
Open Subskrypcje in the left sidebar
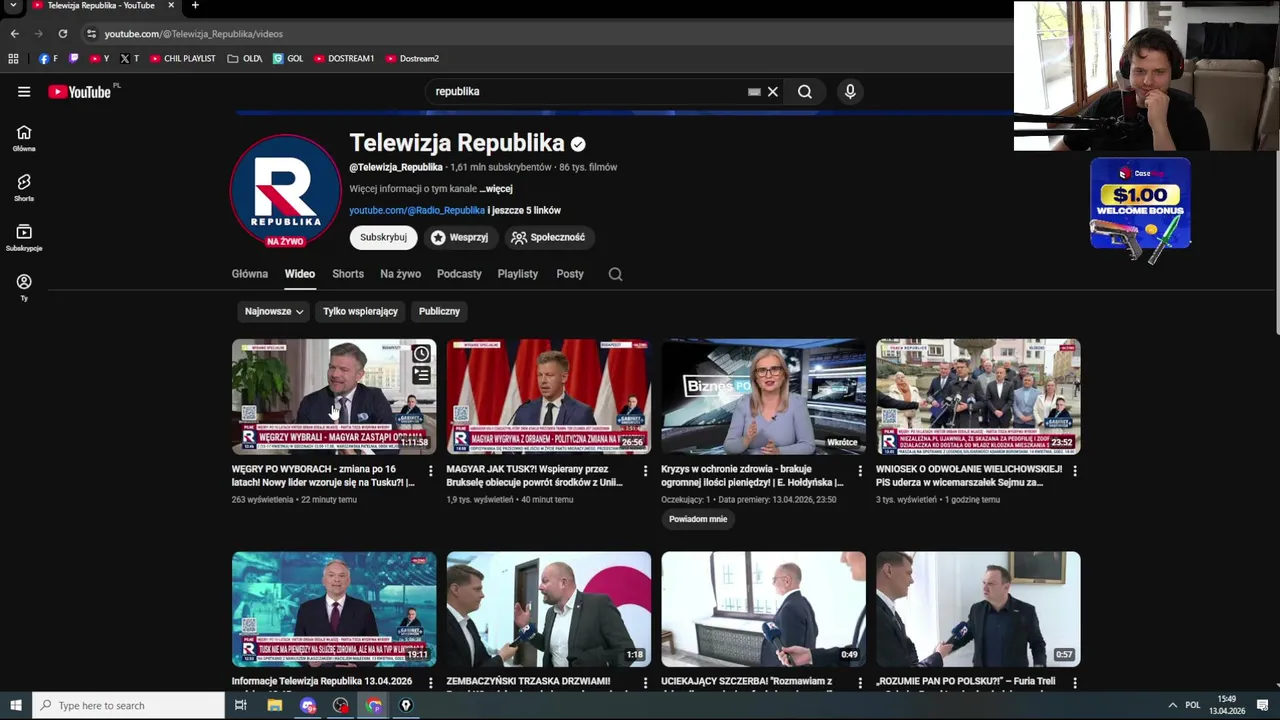pyautogui.click(x=24, y=238)
